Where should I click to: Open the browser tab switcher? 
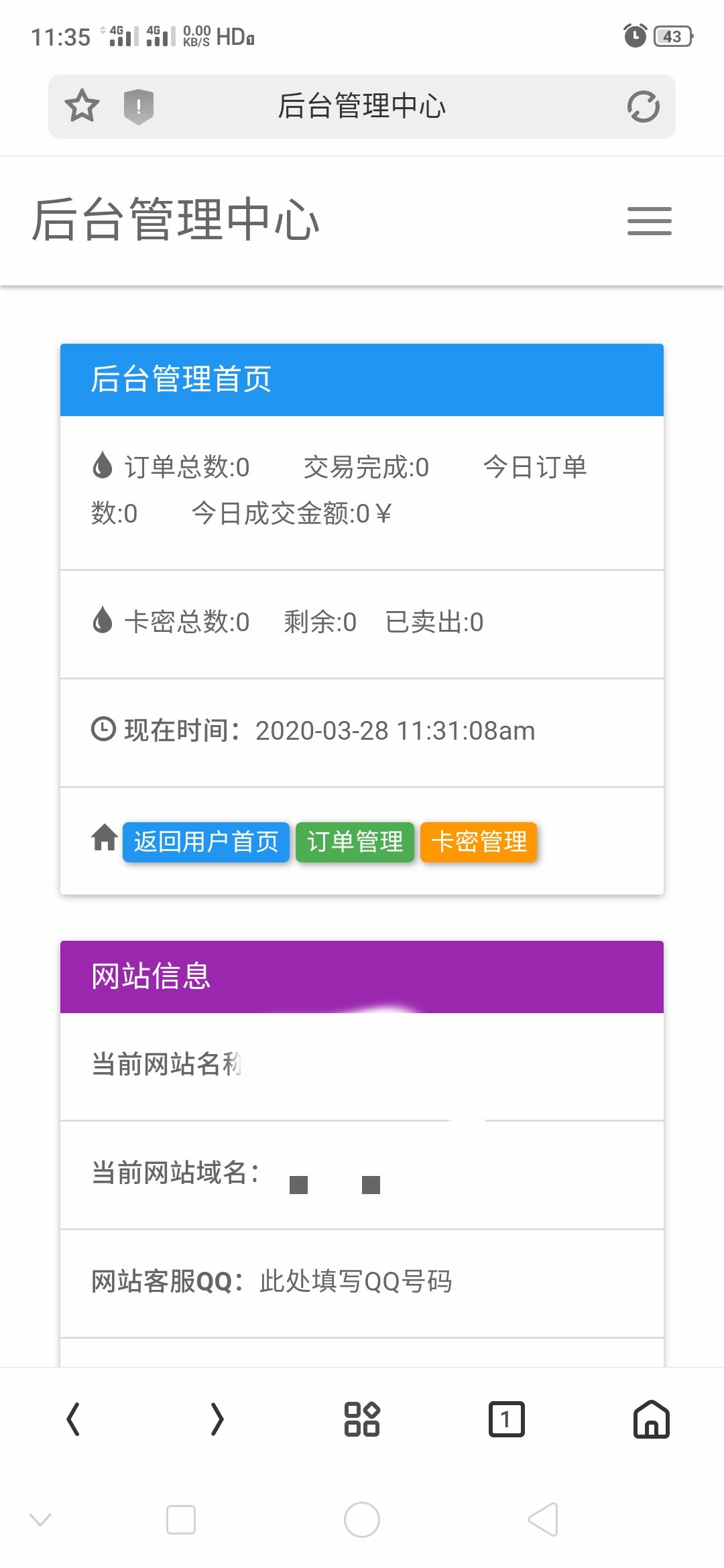[506, 1419]
